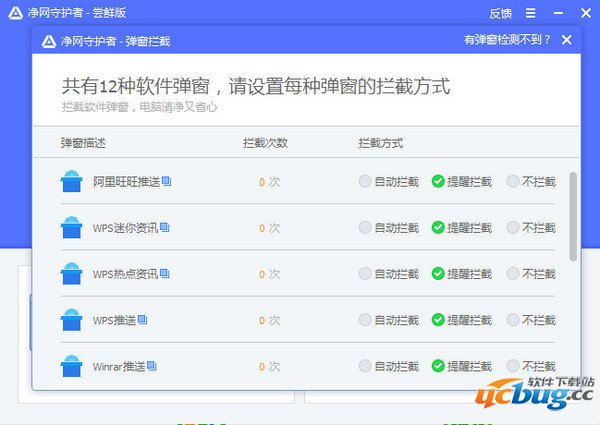Click the 有弹窗检测不到？ link
600x425 pixels.
click(507, 39)
